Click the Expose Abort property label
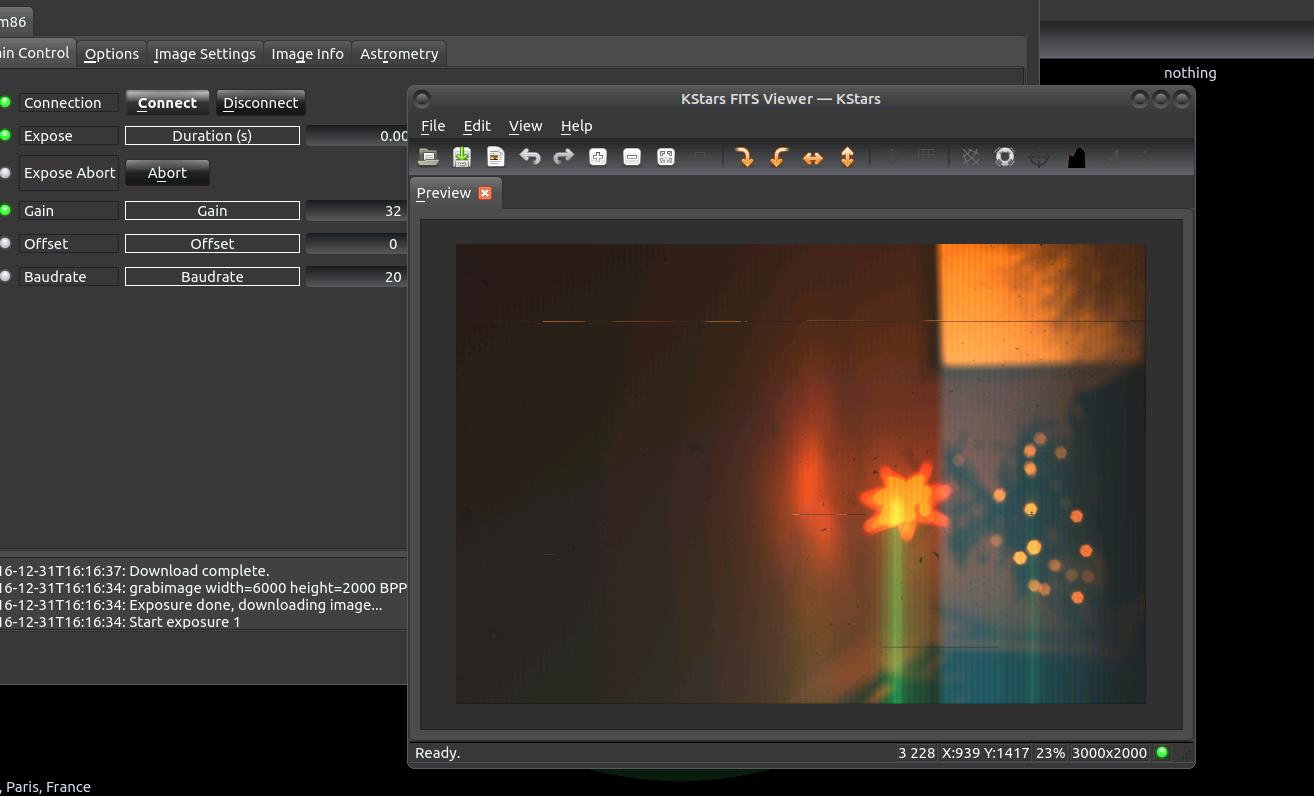The image size is (1314, 796). [x=69, y=173]
